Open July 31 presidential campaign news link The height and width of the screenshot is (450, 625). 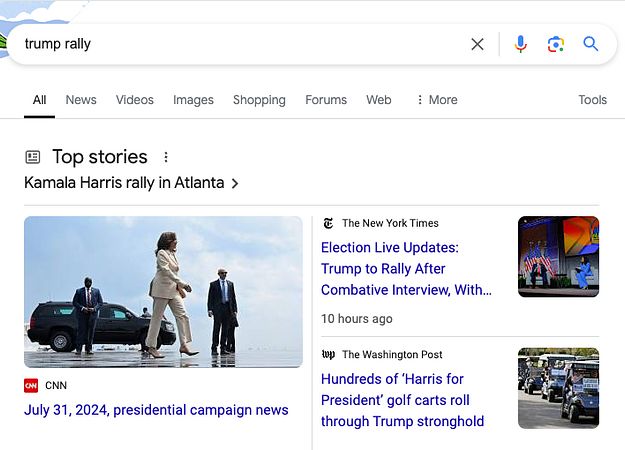tap(156, 409)
